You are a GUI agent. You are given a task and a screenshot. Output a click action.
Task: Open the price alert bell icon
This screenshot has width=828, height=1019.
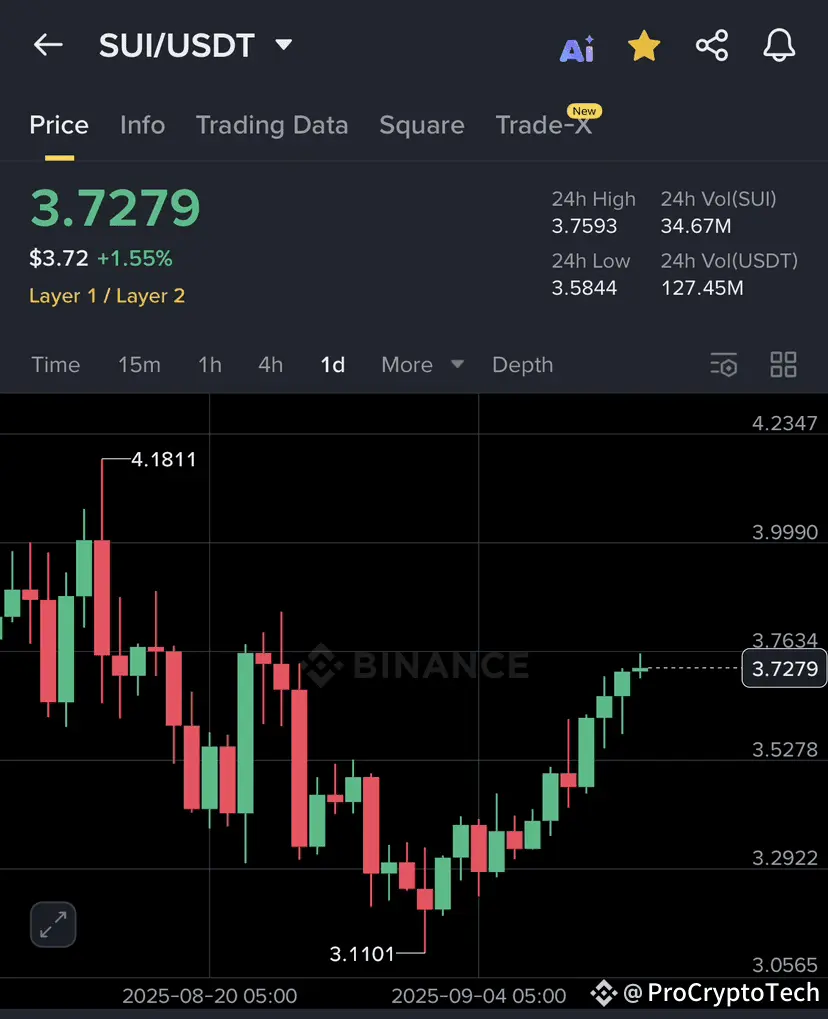click(779, 45)
